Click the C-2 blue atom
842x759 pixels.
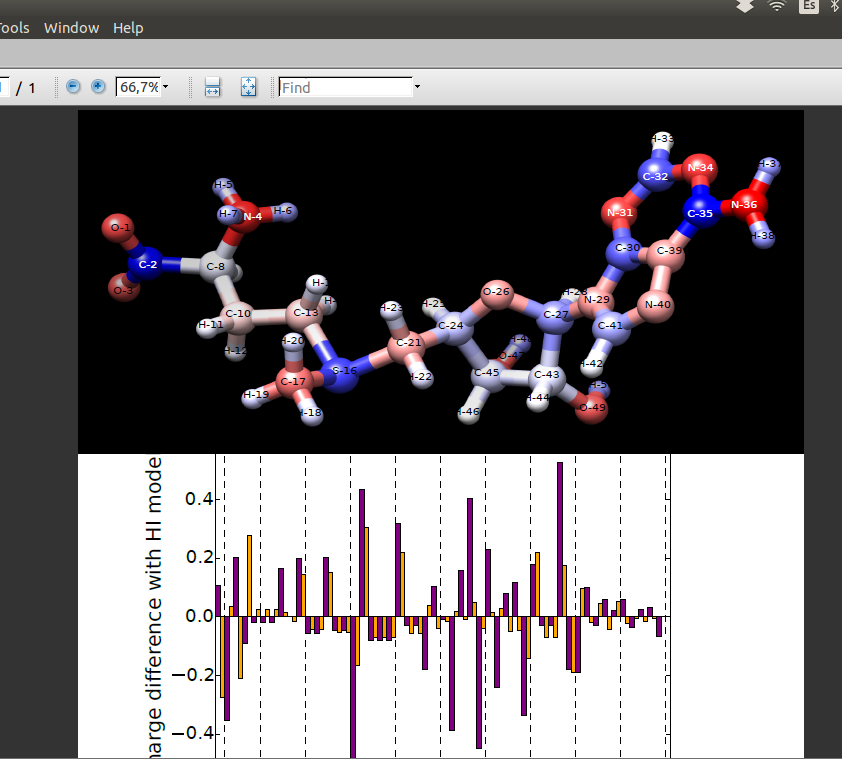click(x=147, y=264)
